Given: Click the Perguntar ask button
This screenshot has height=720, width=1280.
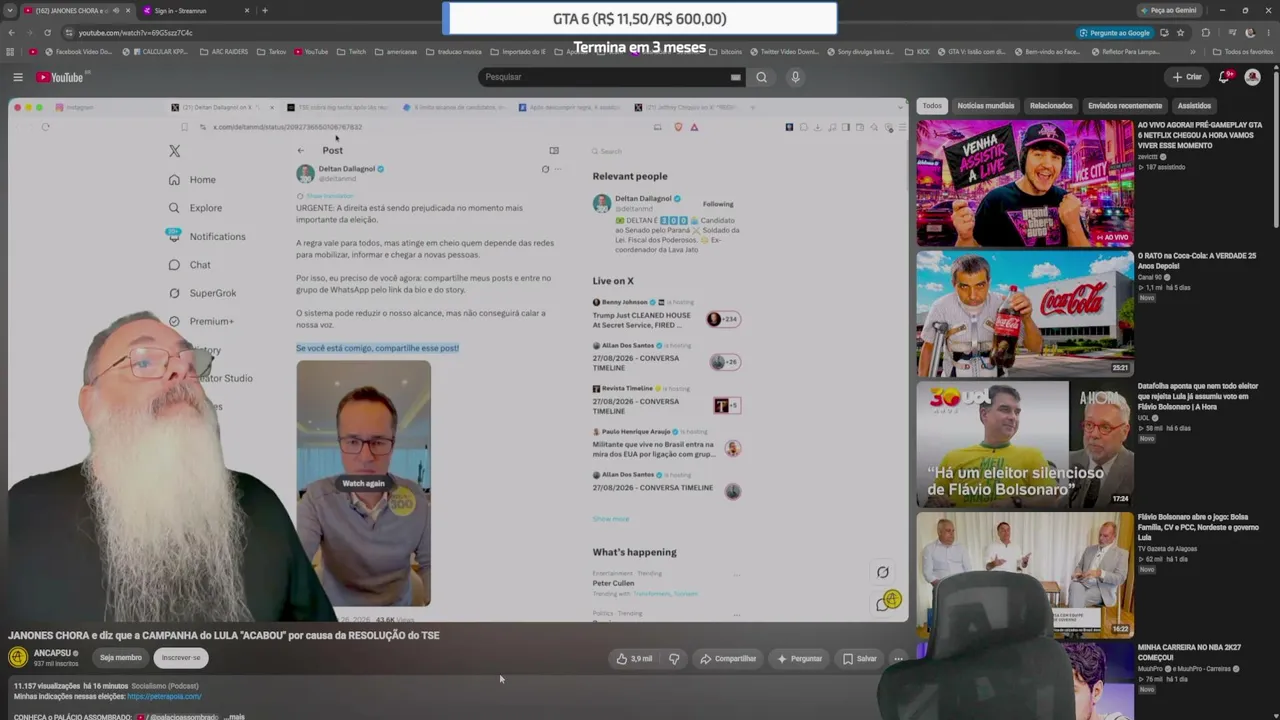Looking at the screenshot, I should tap(799, 659).
